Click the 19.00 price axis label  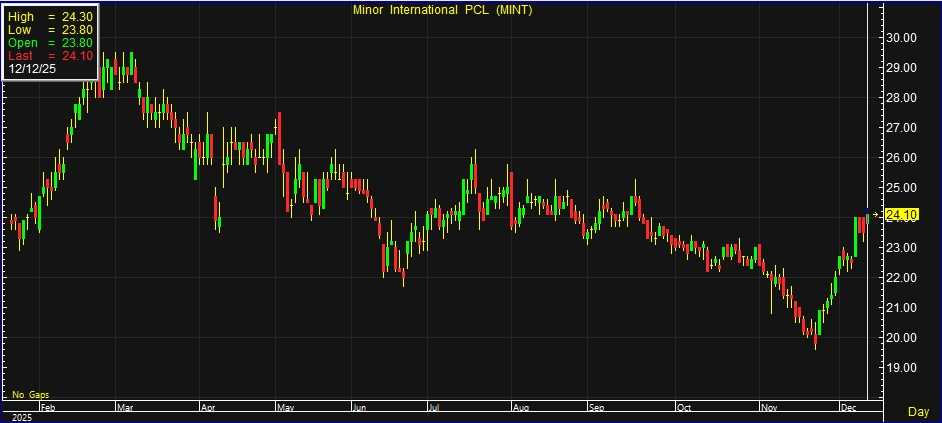pos(903,367)
